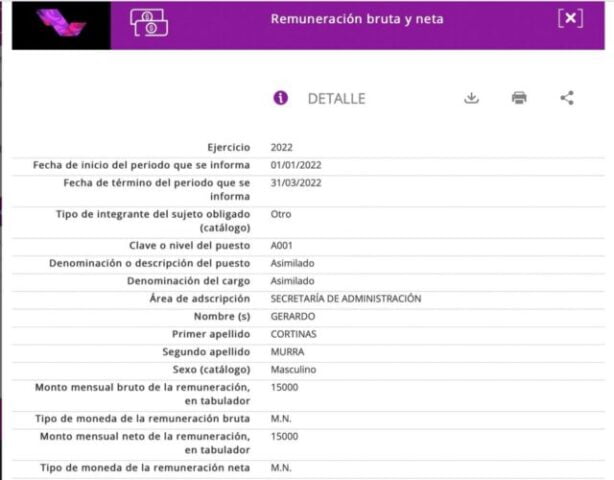Select 'SECRETARÍA DE ADMINISTRACIÓN' area value
The image size is (614, 480).
tap(345, 298)
